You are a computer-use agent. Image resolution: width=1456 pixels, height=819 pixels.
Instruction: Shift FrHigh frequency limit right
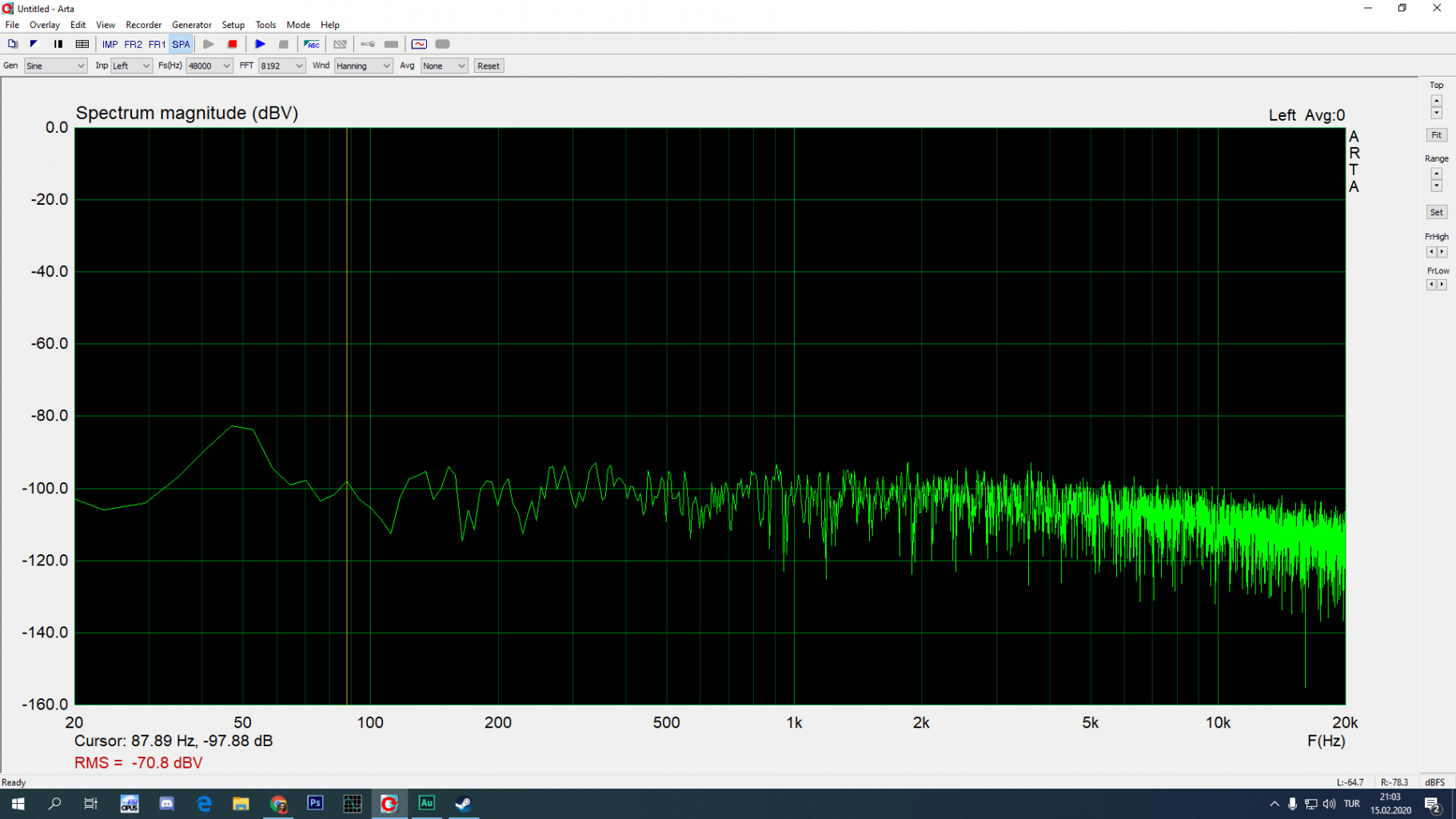[1442, 252]
